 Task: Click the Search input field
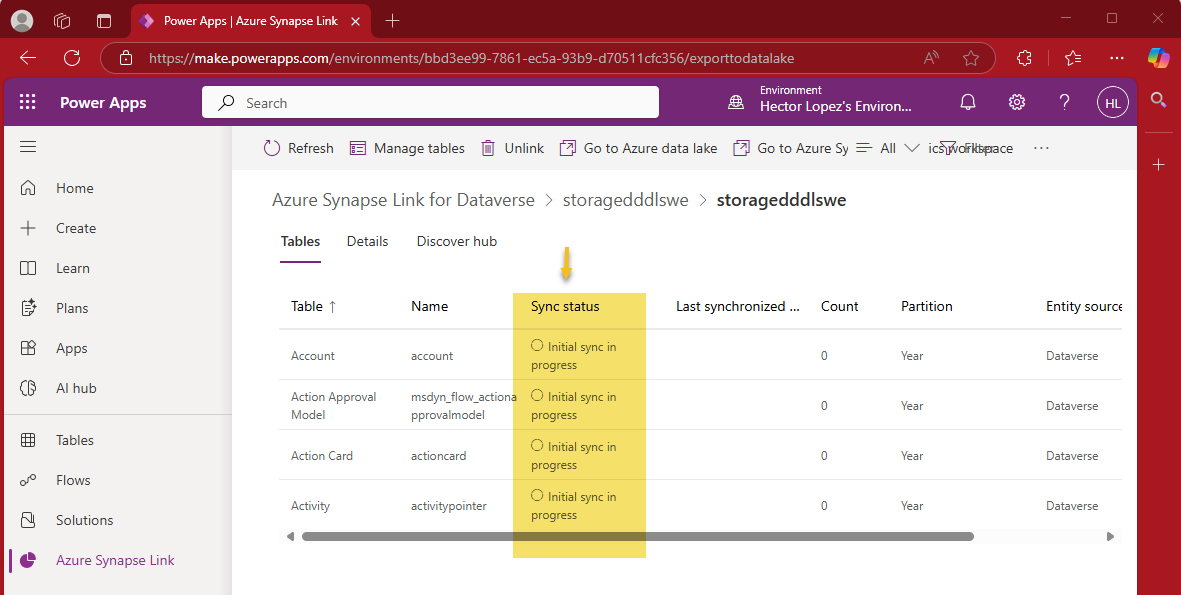click(430, 101)
